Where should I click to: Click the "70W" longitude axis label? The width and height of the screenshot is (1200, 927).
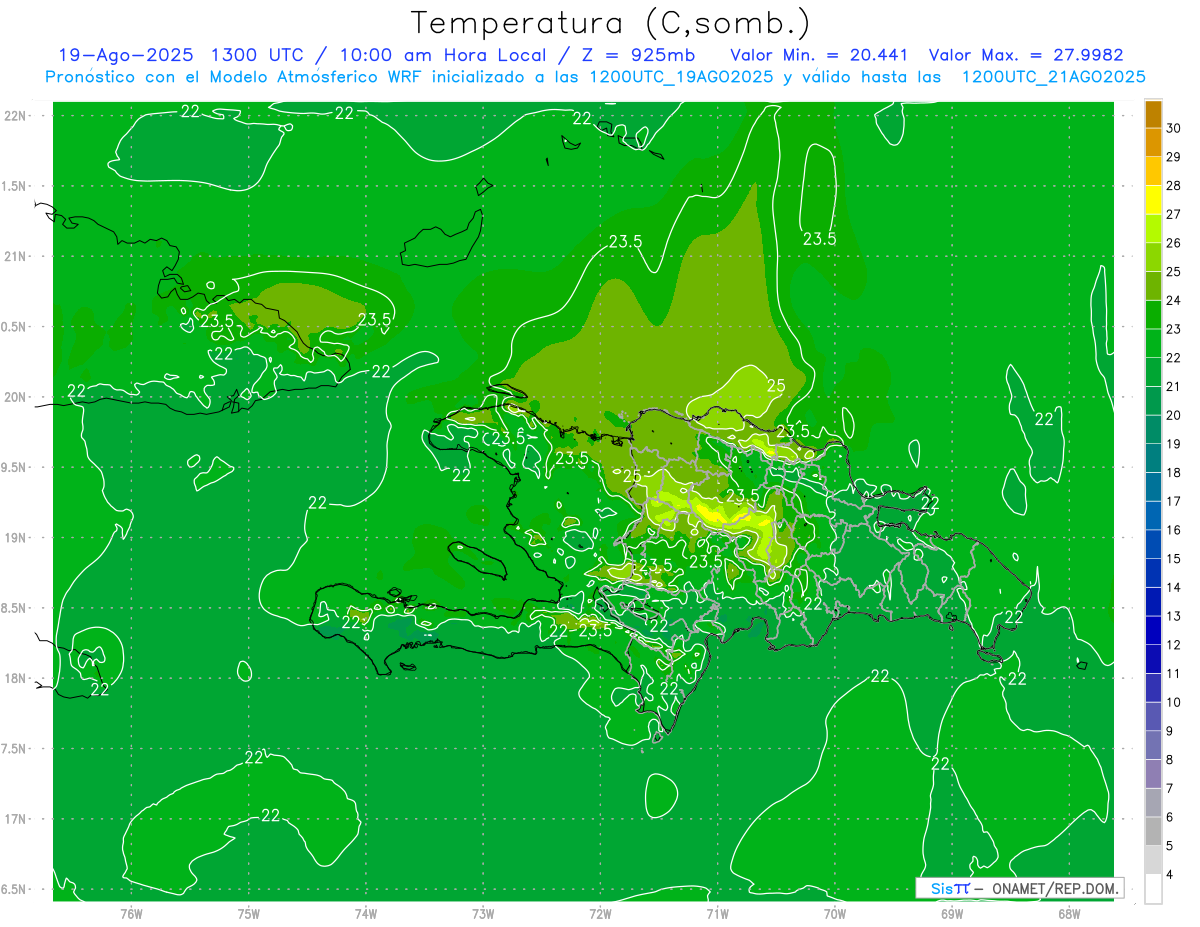point(834,914)
